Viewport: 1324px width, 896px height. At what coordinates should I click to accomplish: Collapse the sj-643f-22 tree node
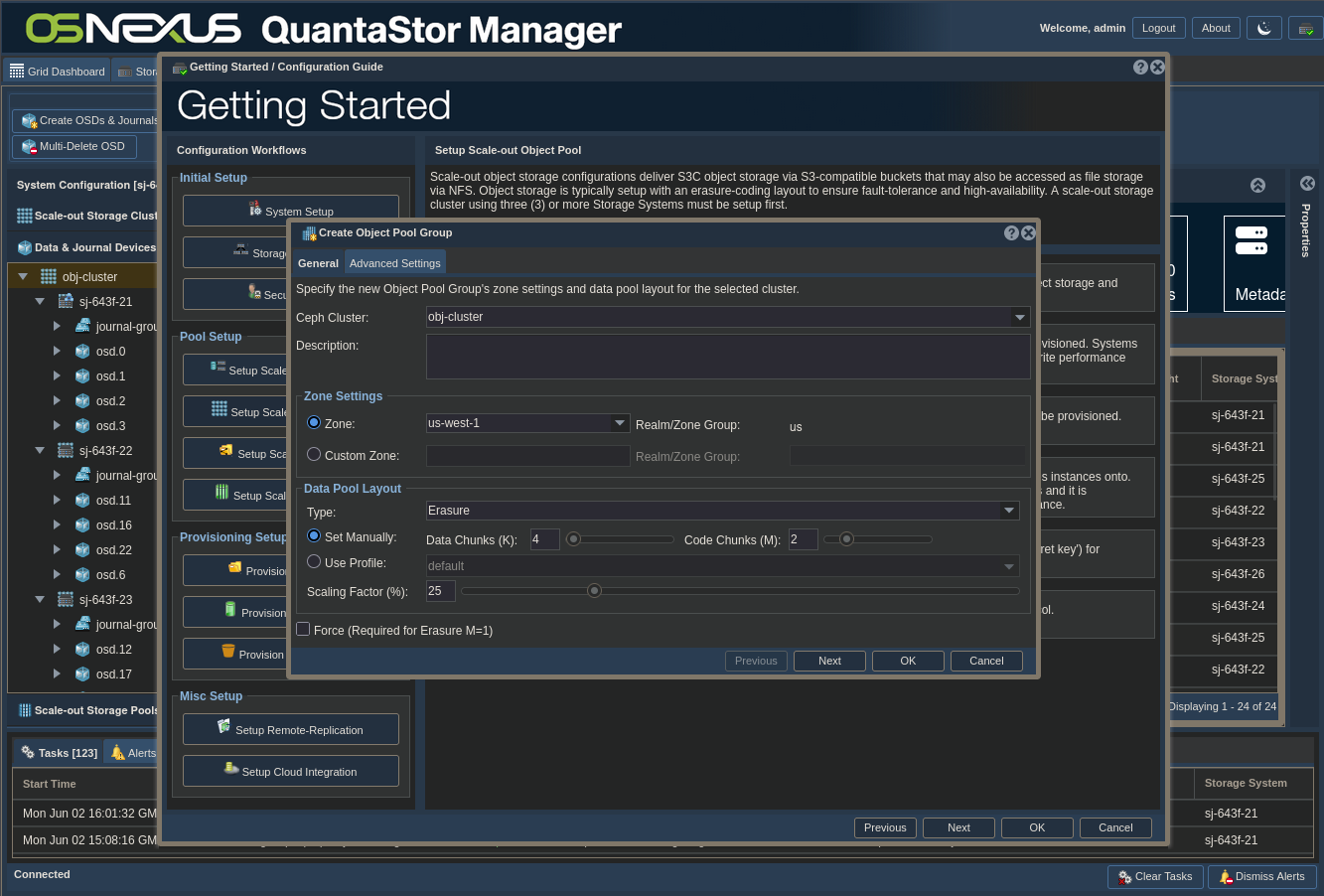40,451
